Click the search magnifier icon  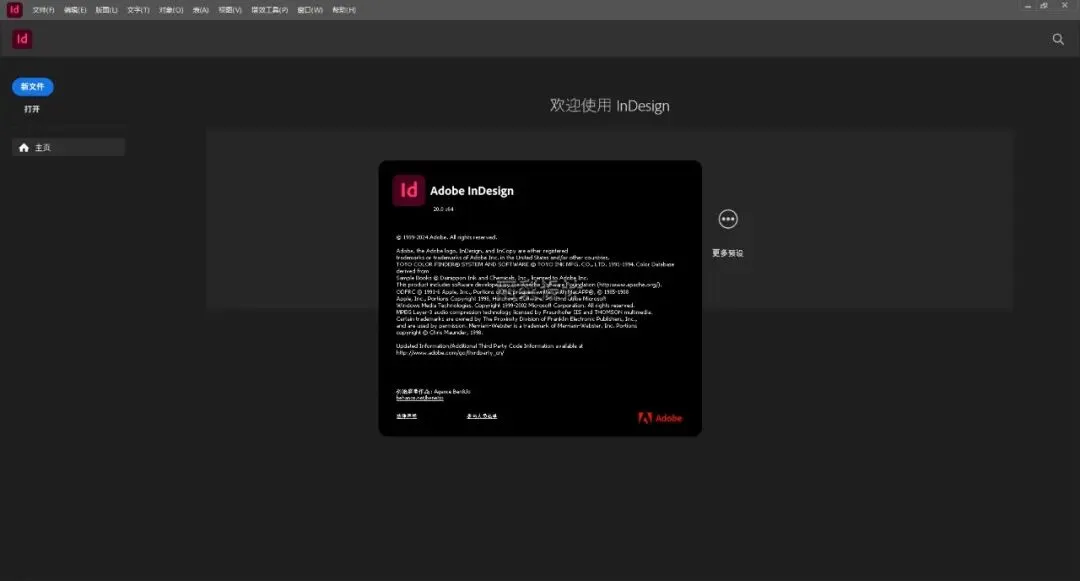(1058, 39)
